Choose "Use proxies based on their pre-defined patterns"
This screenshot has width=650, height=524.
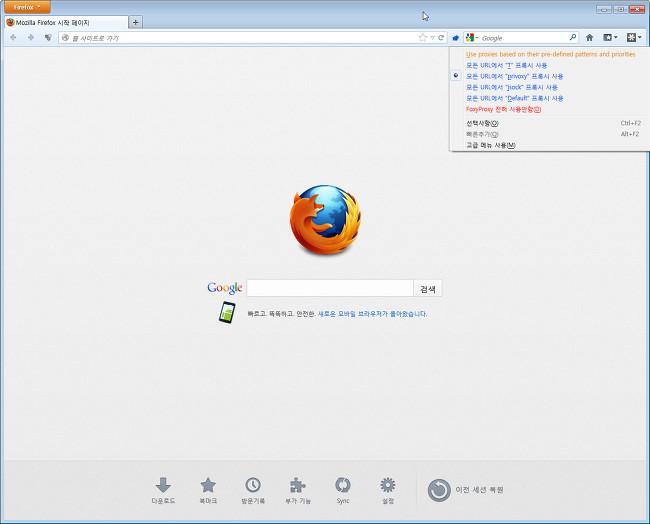click(550, 54)
